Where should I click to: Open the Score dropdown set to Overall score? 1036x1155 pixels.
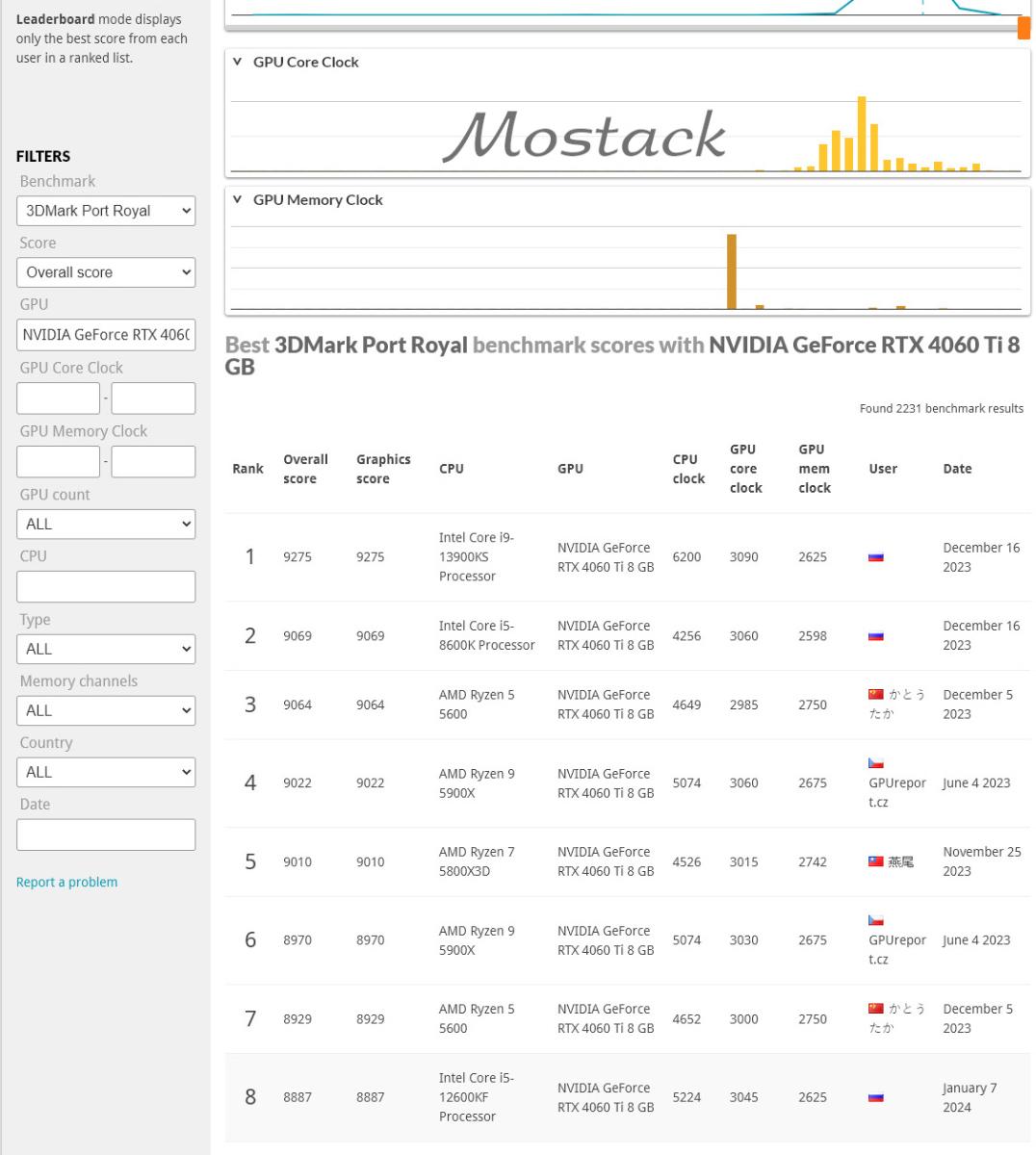click(106, 272)
